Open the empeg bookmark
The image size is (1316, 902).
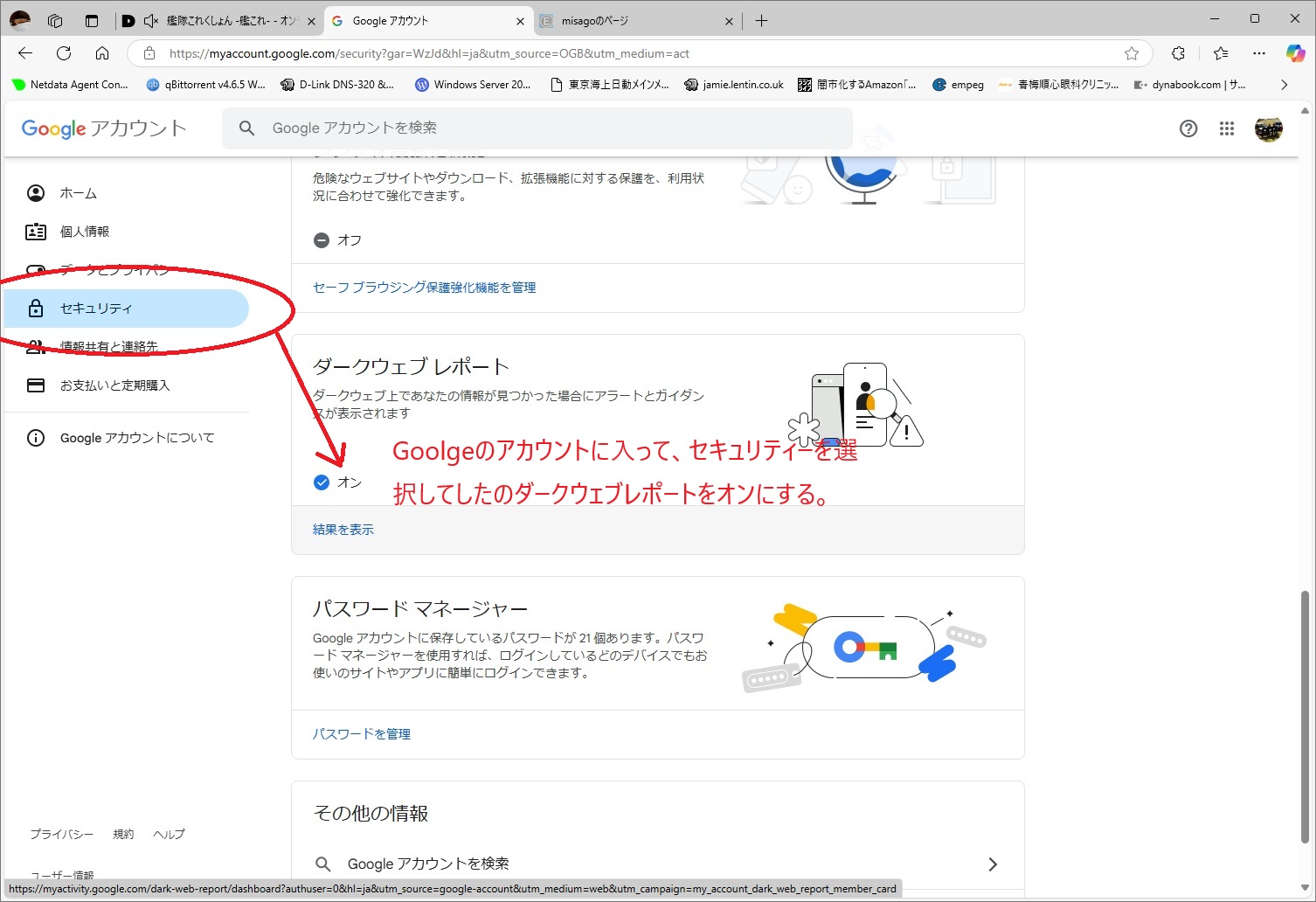958,85
